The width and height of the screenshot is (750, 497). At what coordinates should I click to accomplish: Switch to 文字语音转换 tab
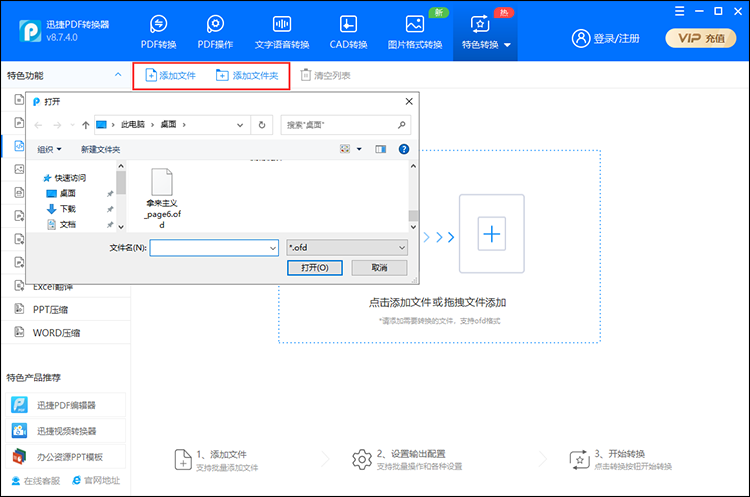pos(282,32)
